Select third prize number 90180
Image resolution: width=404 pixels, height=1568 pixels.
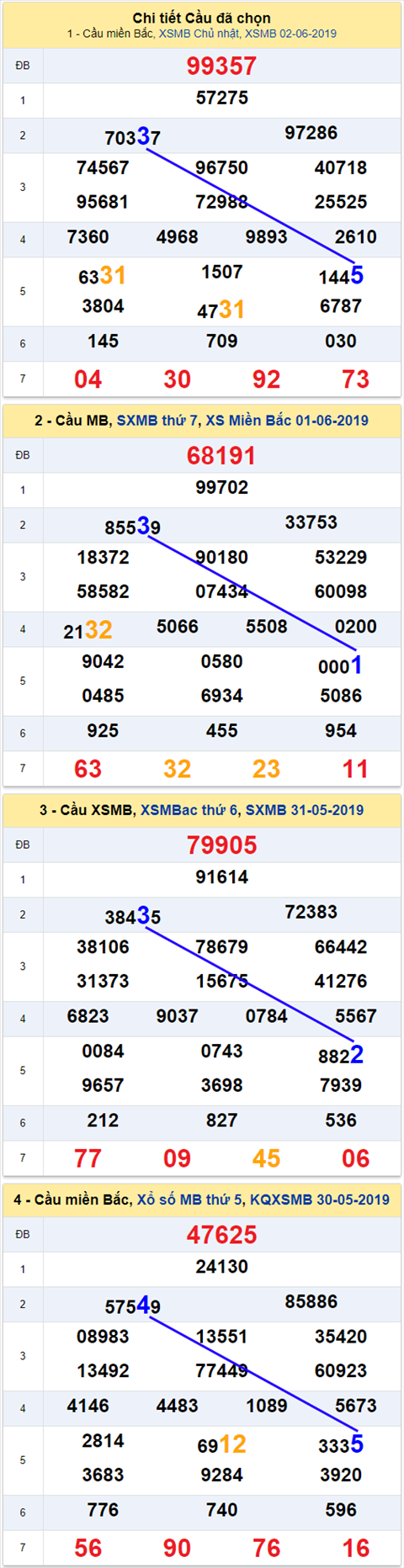(x=222, y=557)
